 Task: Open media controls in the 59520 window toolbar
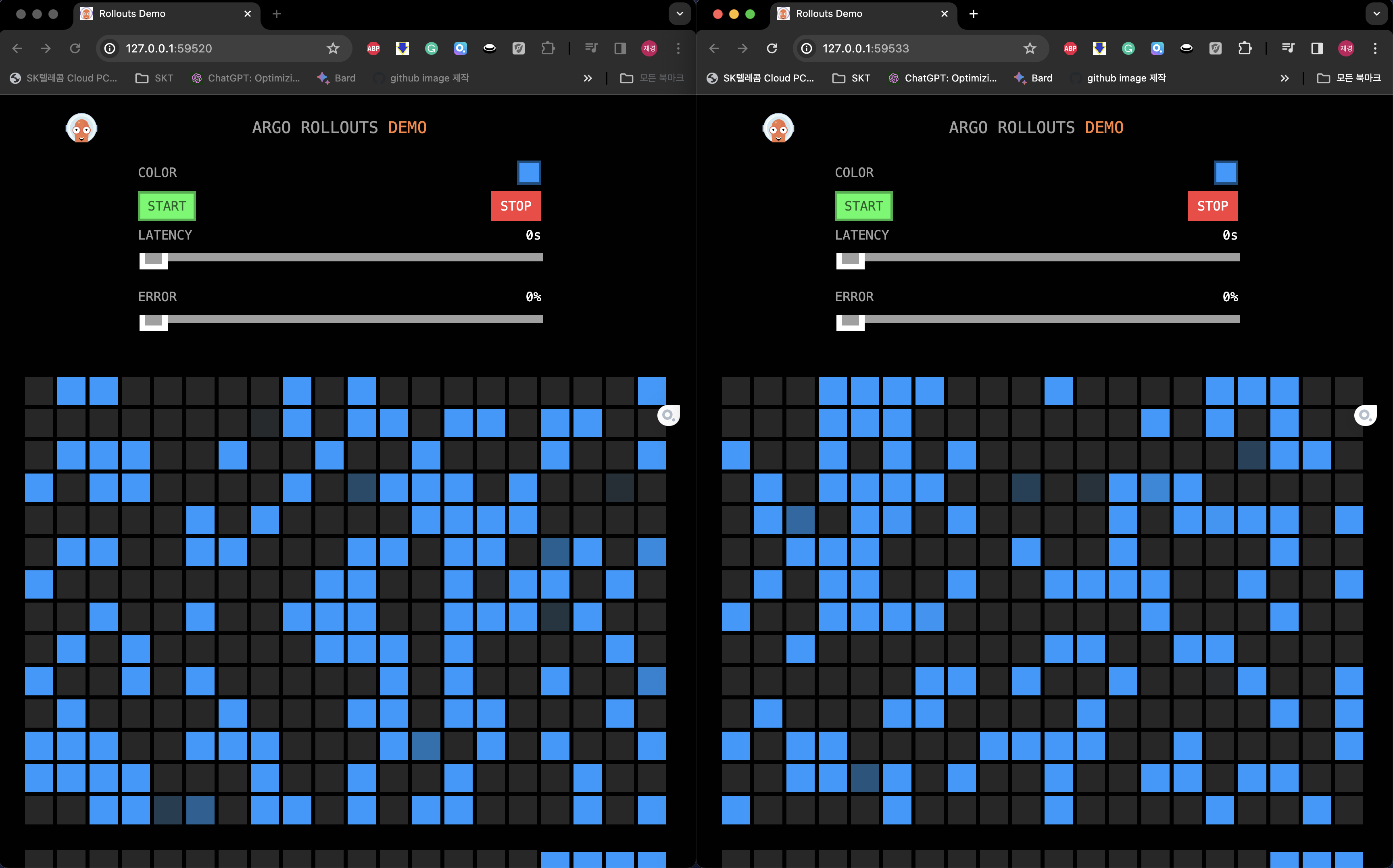[x=591, y=48]
